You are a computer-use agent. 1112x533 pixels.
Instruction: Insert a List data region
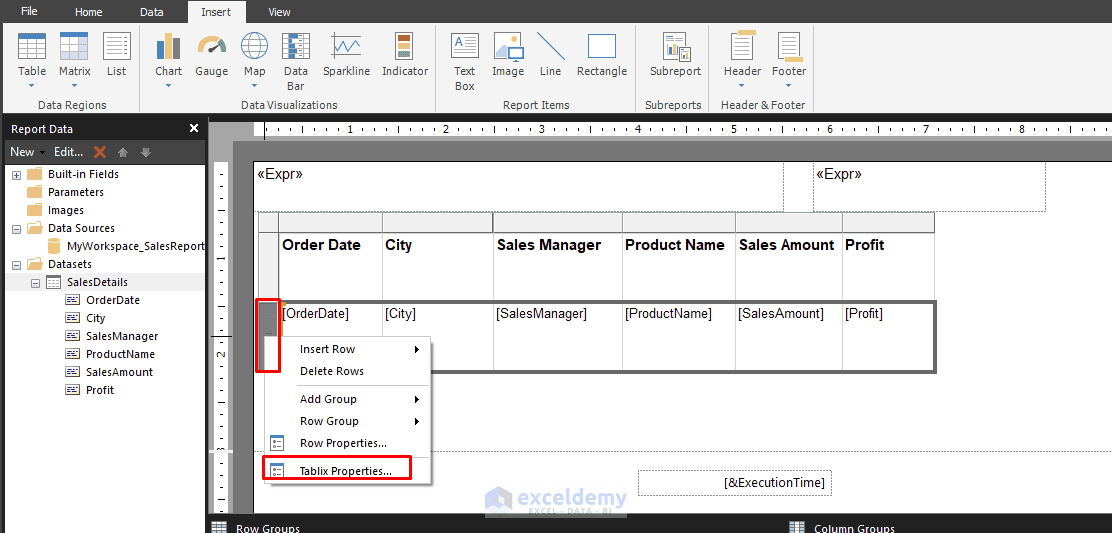116,53
